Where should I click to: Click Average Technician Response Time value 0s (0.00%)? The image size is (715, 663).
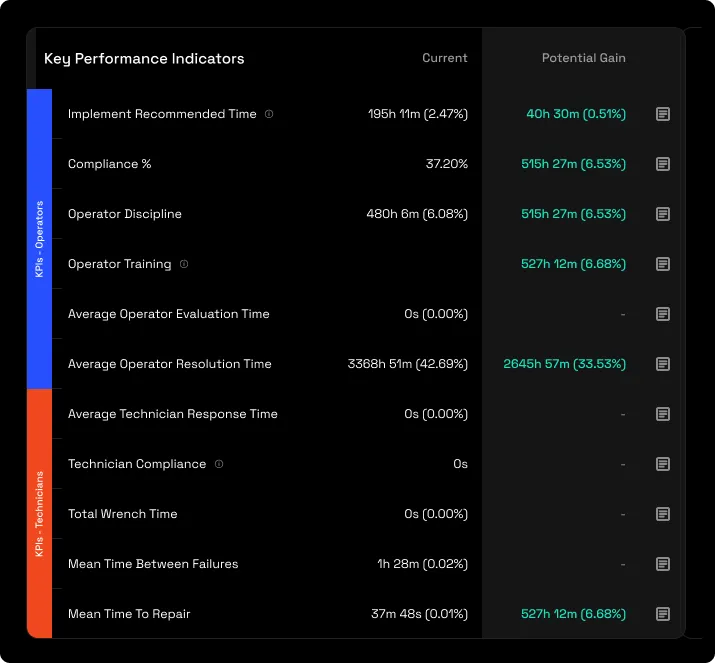tap(436, 414)
